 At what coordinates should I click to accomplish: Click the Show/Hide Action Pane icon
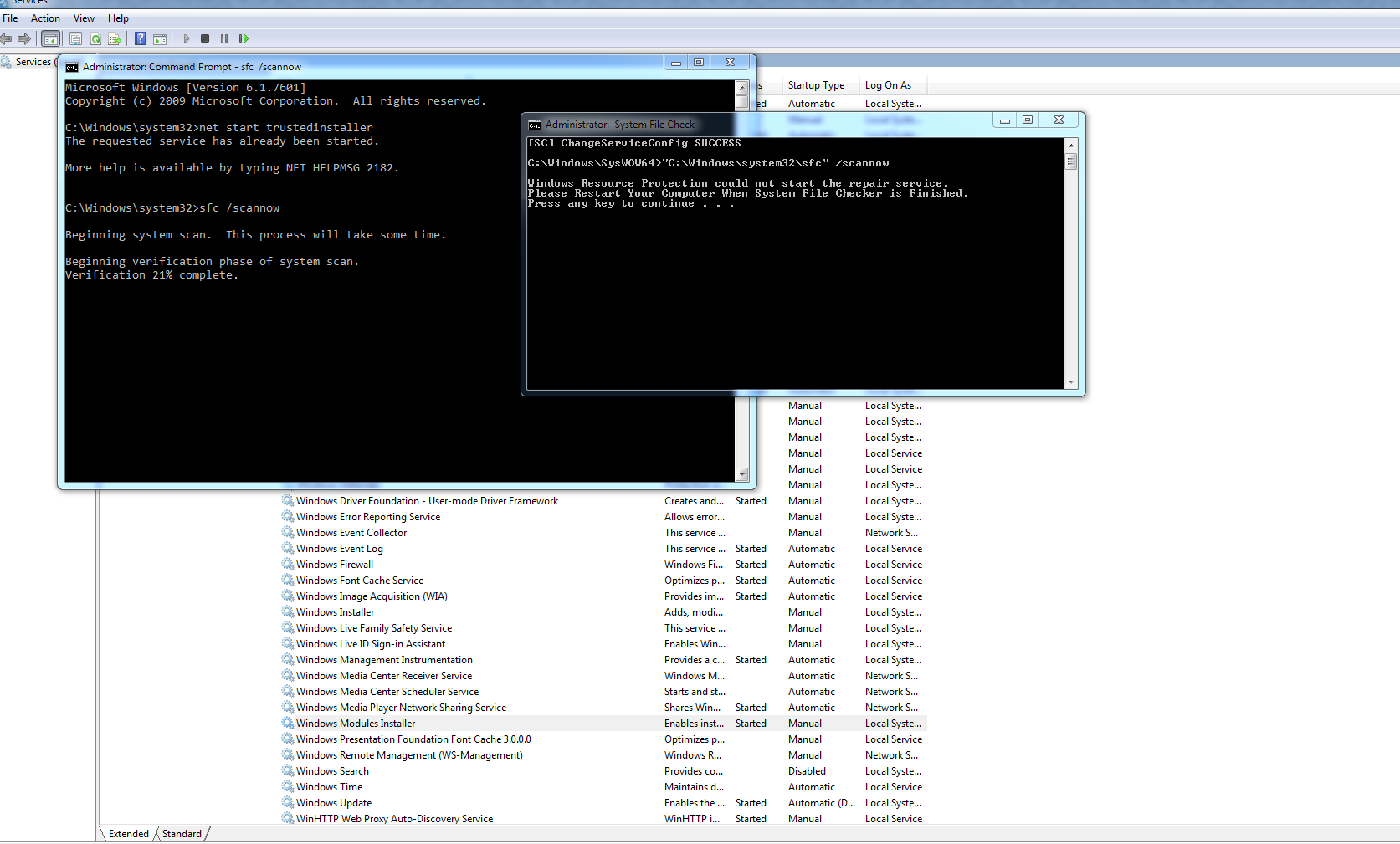coord(160,38)
